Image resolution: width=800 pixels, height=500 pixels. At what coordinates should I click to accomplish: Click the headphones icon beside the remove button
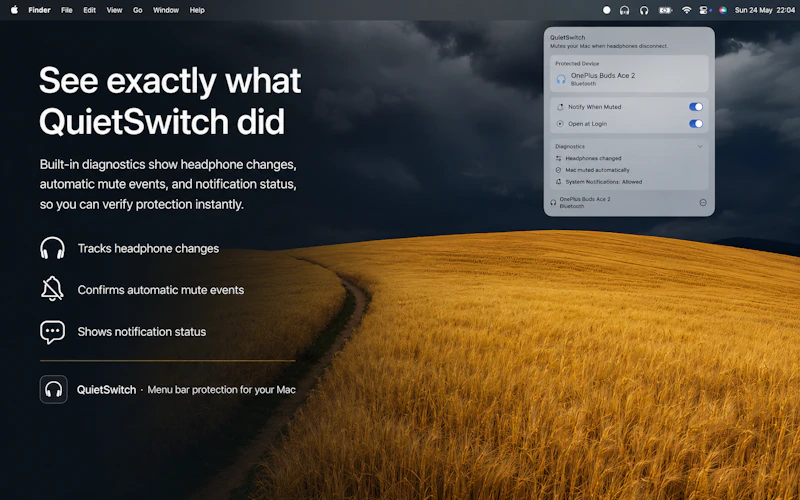(x=553, y=203)
